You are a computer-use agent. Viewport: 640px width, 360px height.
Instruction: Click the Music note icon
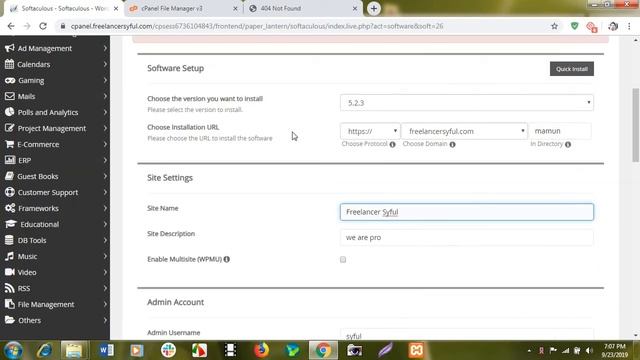[x=9, y=256]
